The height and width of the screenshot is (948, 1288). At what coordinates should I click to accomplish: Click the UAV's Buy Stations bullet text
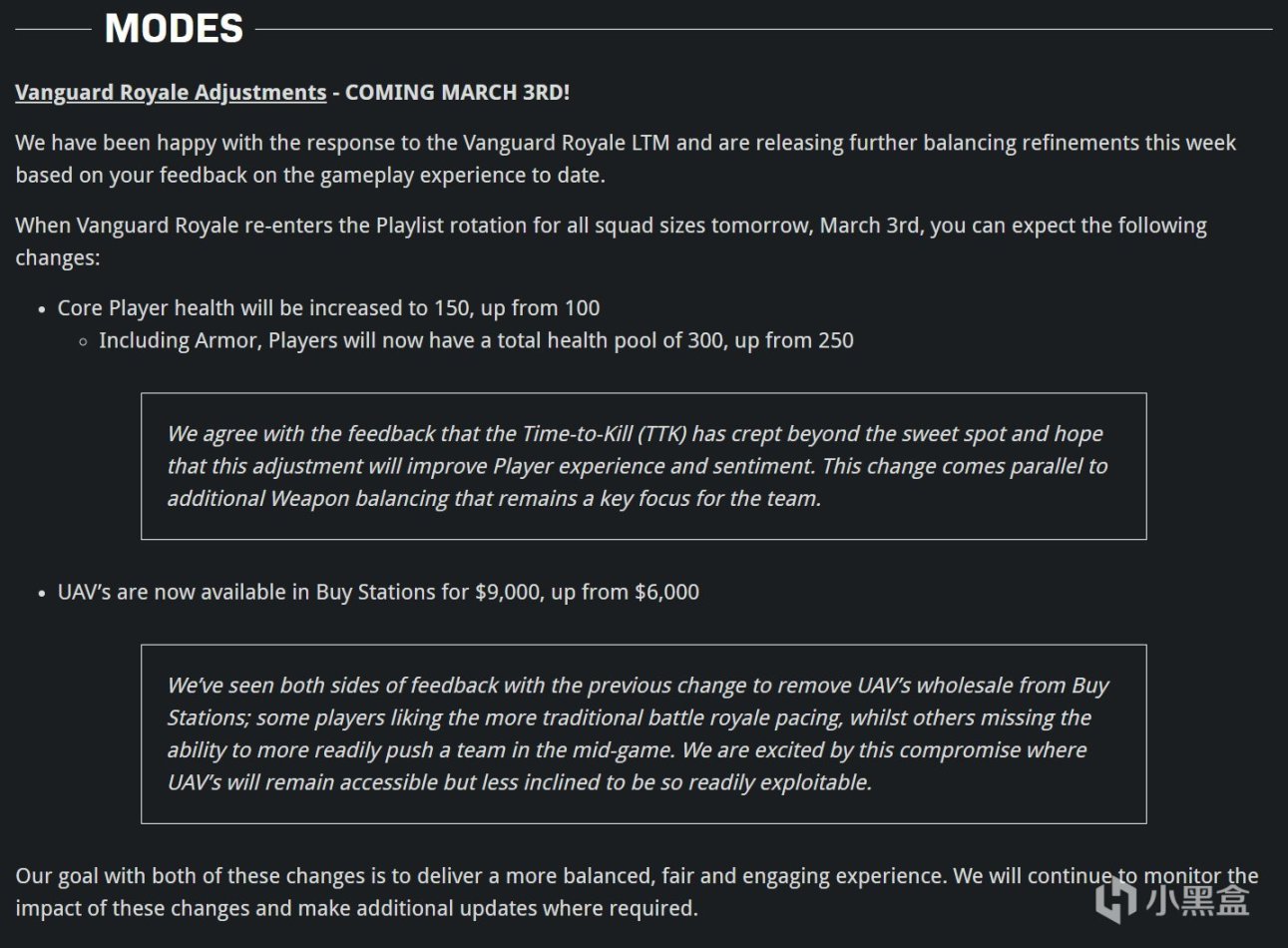click(378, 592)
